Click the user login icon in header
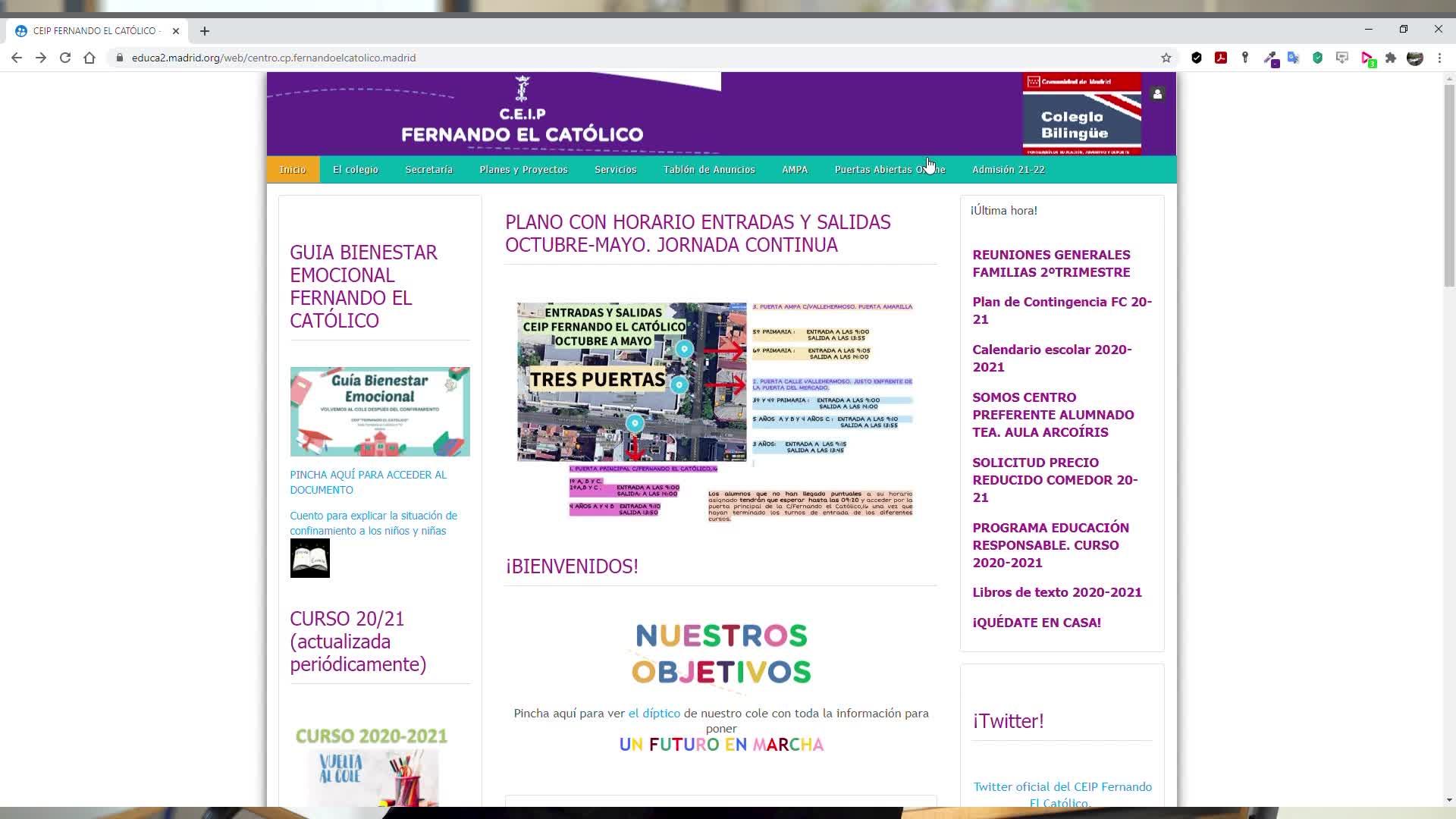1456x819 pixels. pyautogui.click(x=1157, y=94)
